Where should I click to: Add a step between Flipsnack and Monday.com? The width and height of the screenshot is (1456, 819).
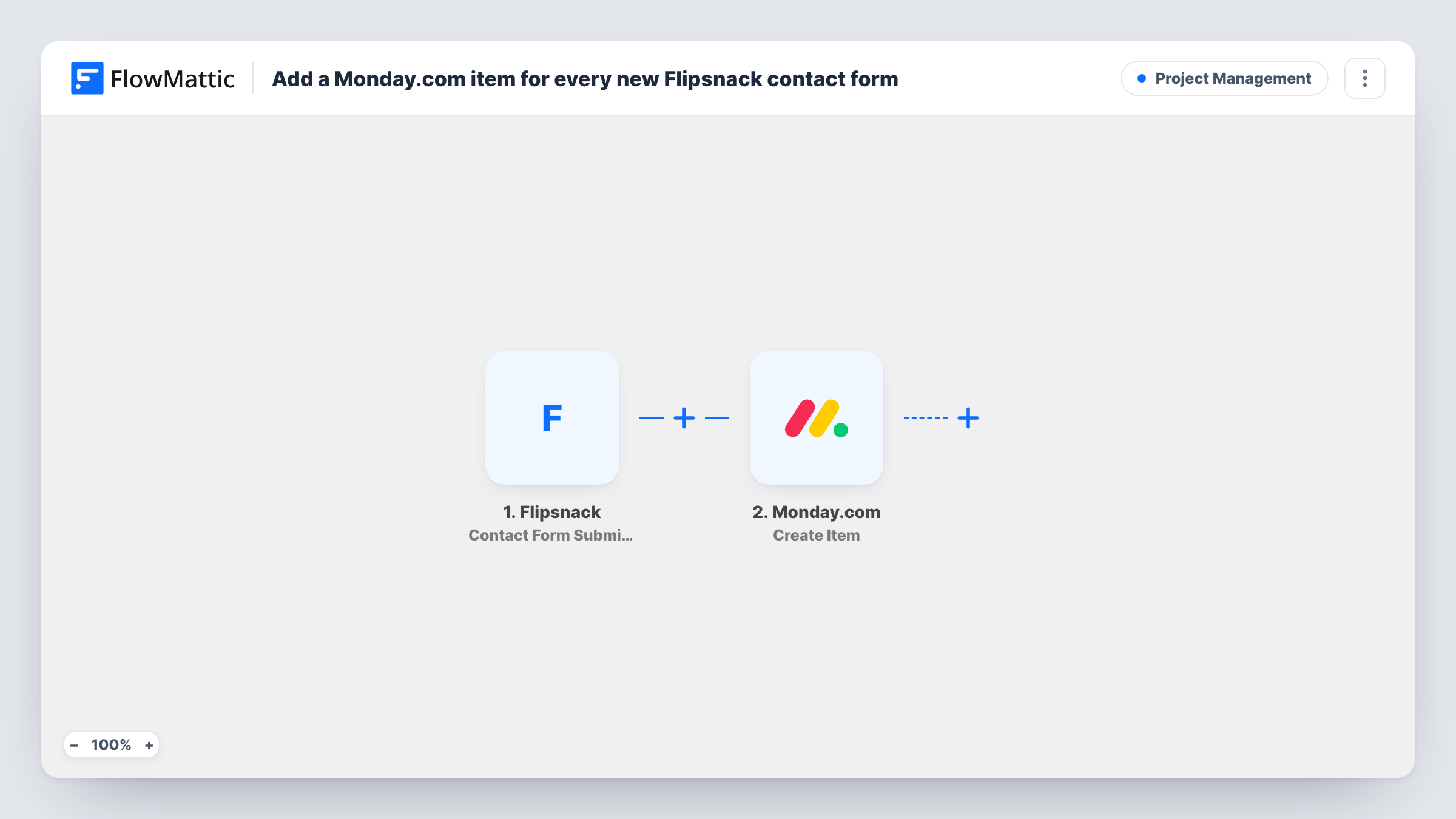[684, 418]
